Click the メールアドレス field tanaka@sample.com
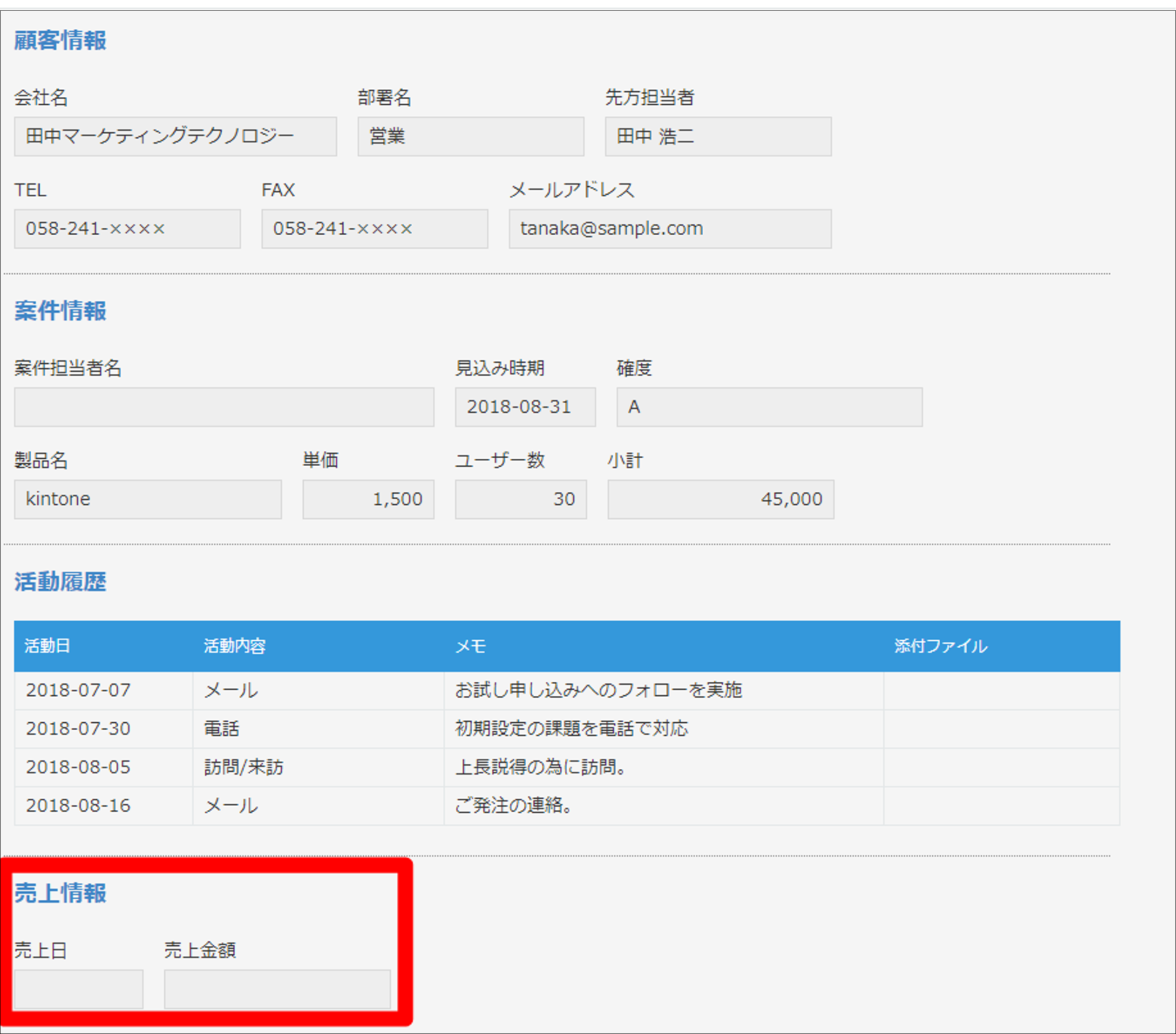The width and height of the screenshot is (1176, 1034). [670, 228]
